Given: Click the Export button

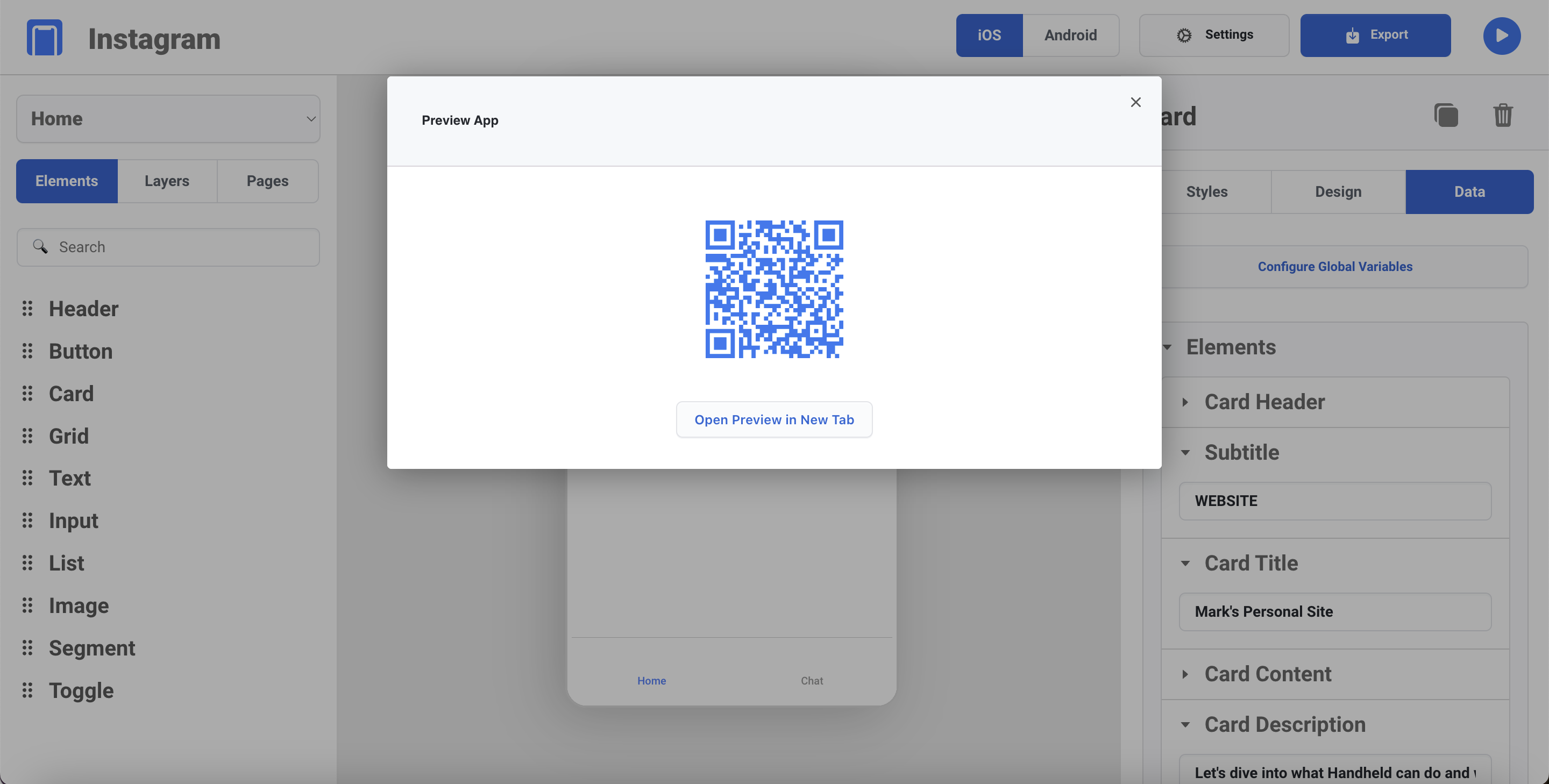Looking at the screenshot, I should (x=1375, y=35).
